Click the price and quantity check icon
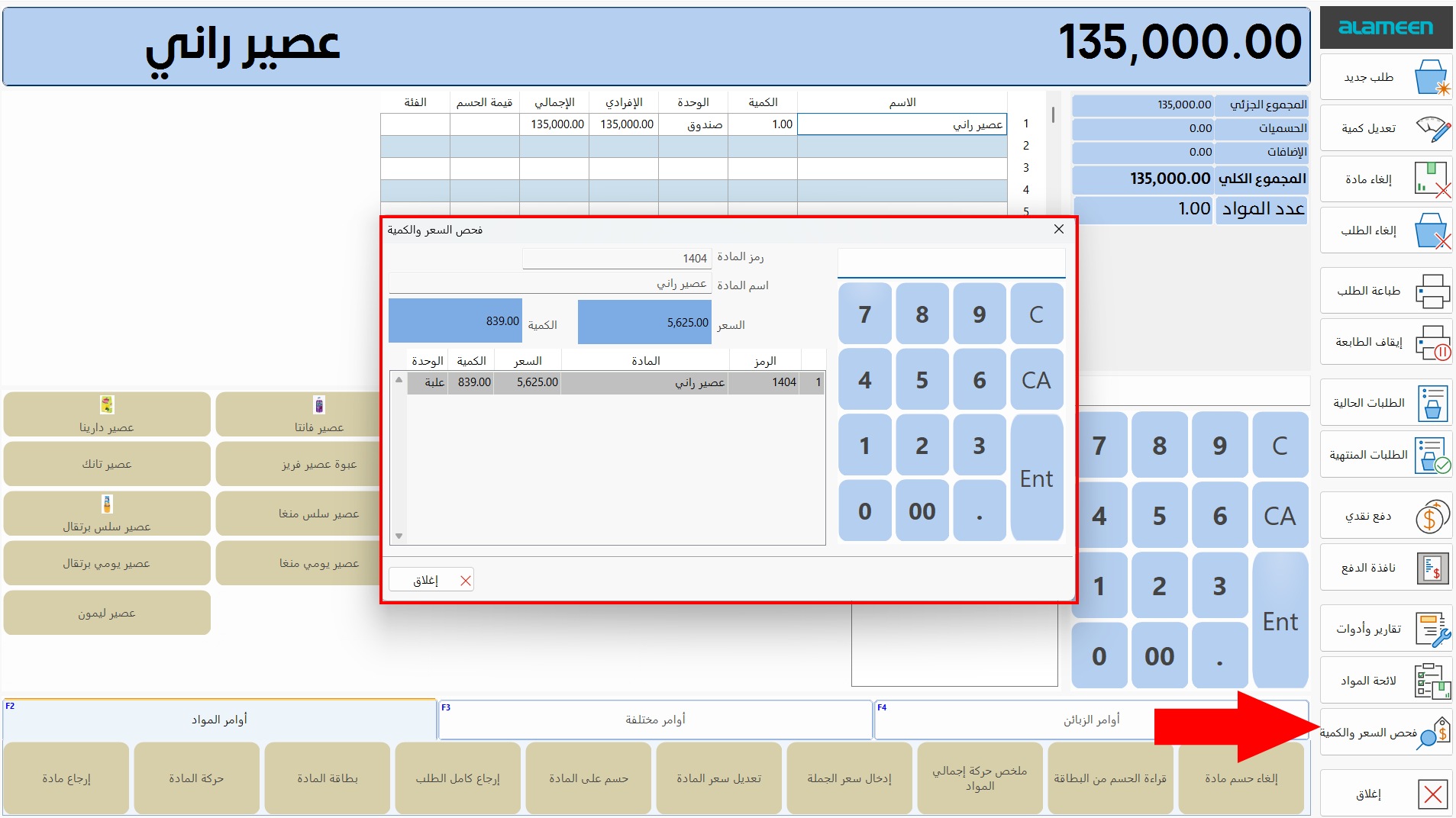The height and width of the screenshot is (818, 1456). 1433,733
